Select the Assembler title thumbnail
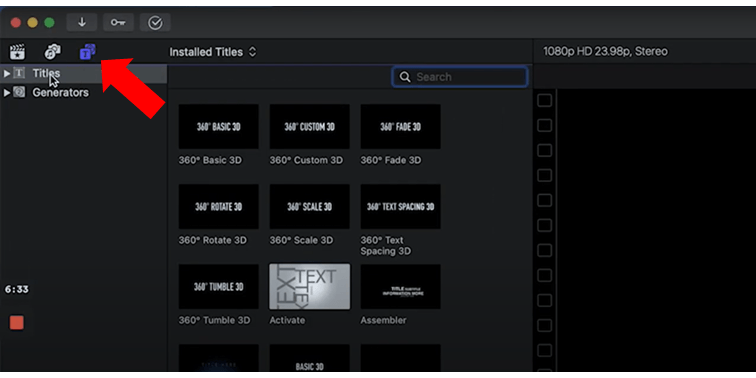The image size is (756, 378). 400,286
